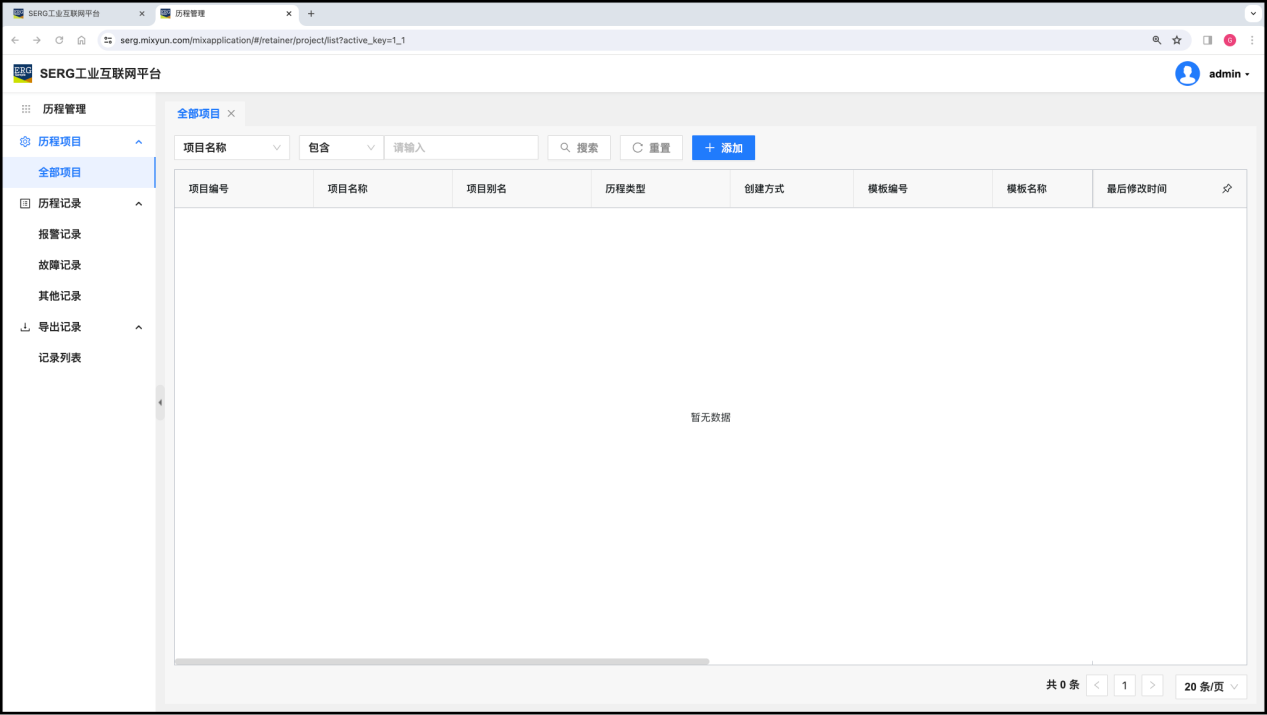Click the browser home icon
This screenshot has height=715, width=1267.
tap(81, 40)
